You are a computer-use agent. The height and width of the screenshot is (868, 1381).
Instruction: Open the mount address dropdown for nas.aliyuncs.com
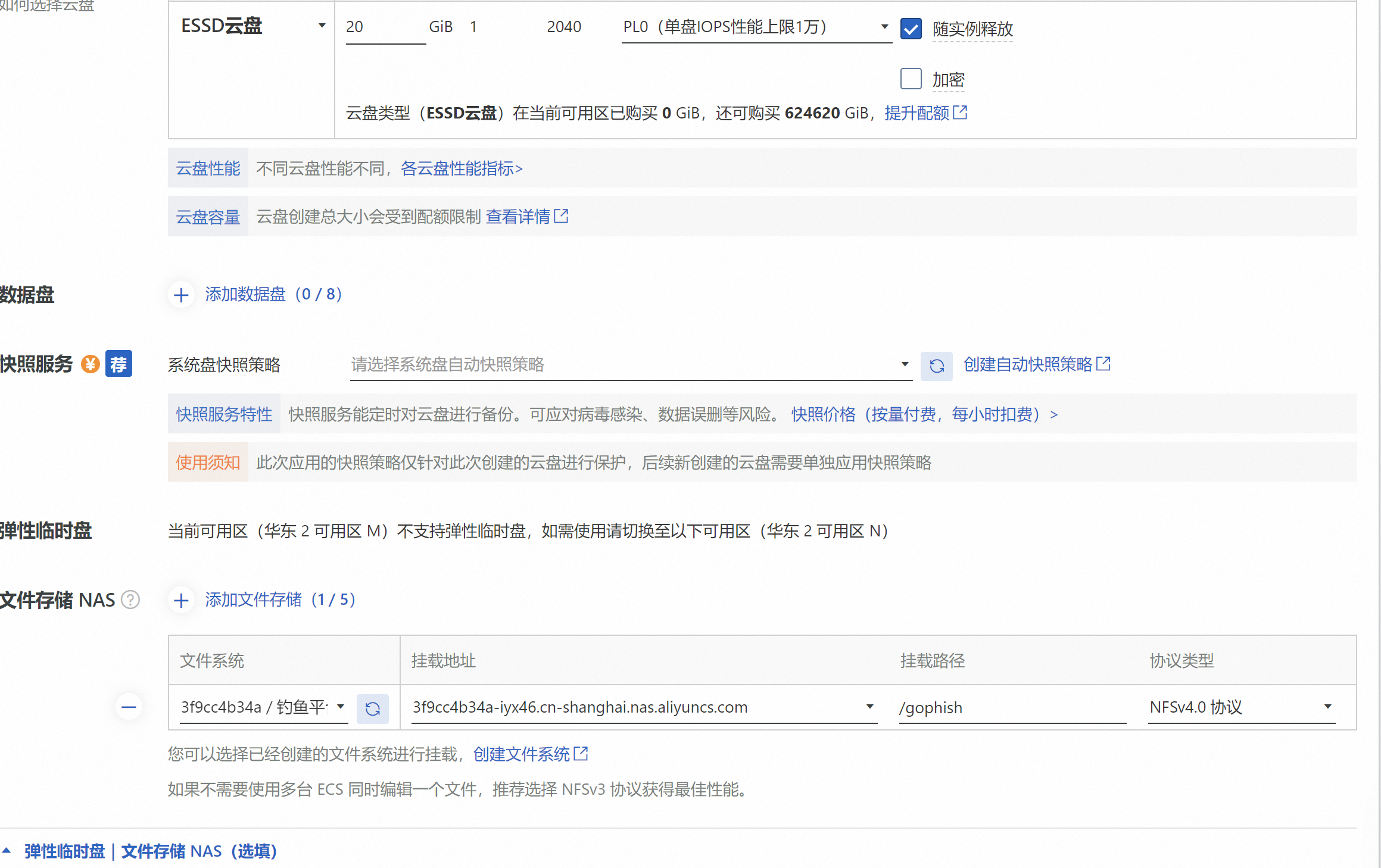[644, 707]
